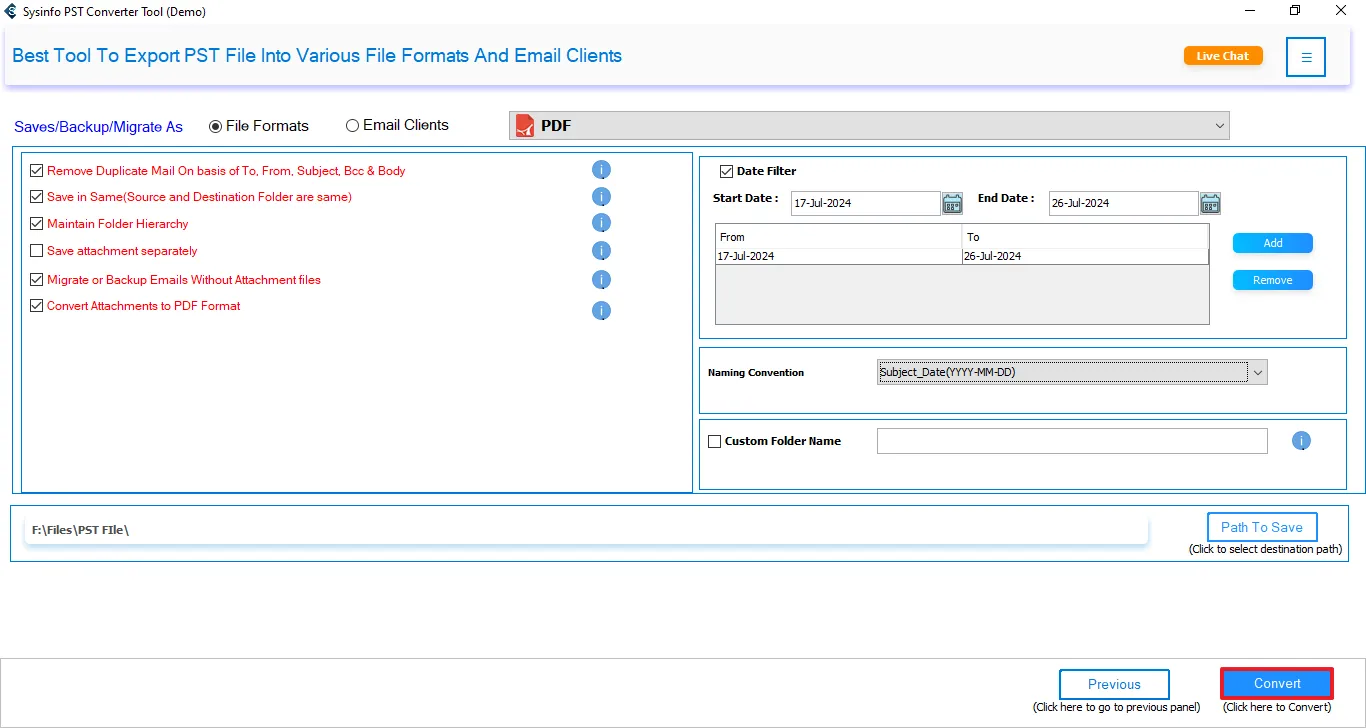Click the Live Chat button

click(x=1222, y=56)
